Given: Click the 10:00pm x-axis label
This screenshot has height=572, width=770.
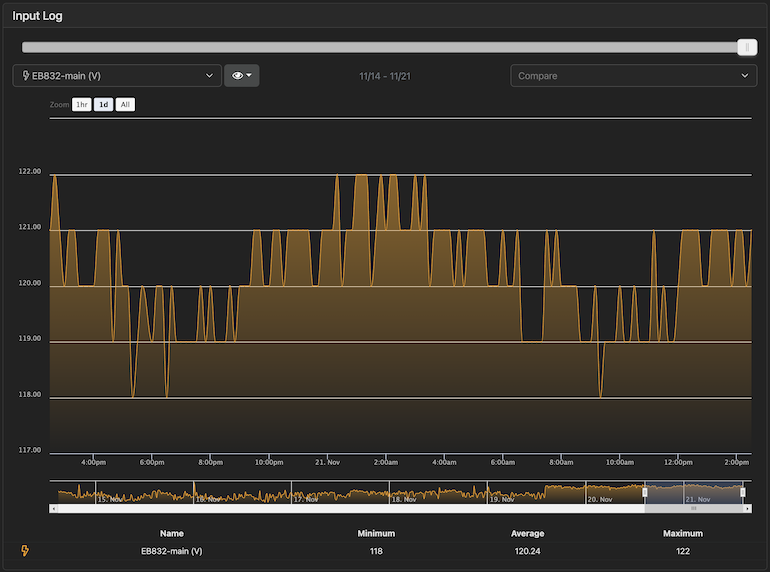Looking at the screenshot, I should (269, 462).
